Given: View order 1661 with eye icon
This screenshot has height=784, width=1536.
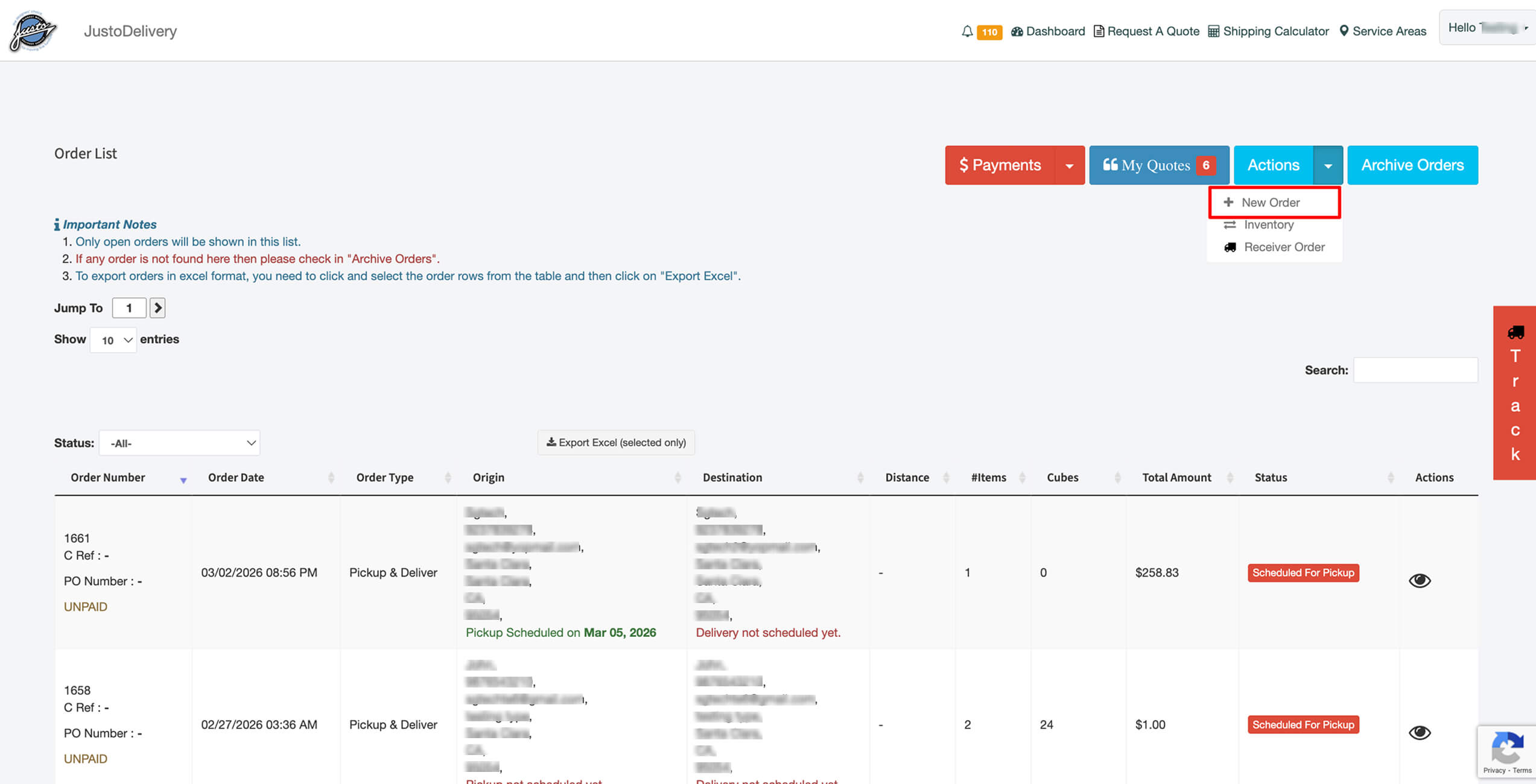Looking at the screenshot, I should [x=1419, y=580].
